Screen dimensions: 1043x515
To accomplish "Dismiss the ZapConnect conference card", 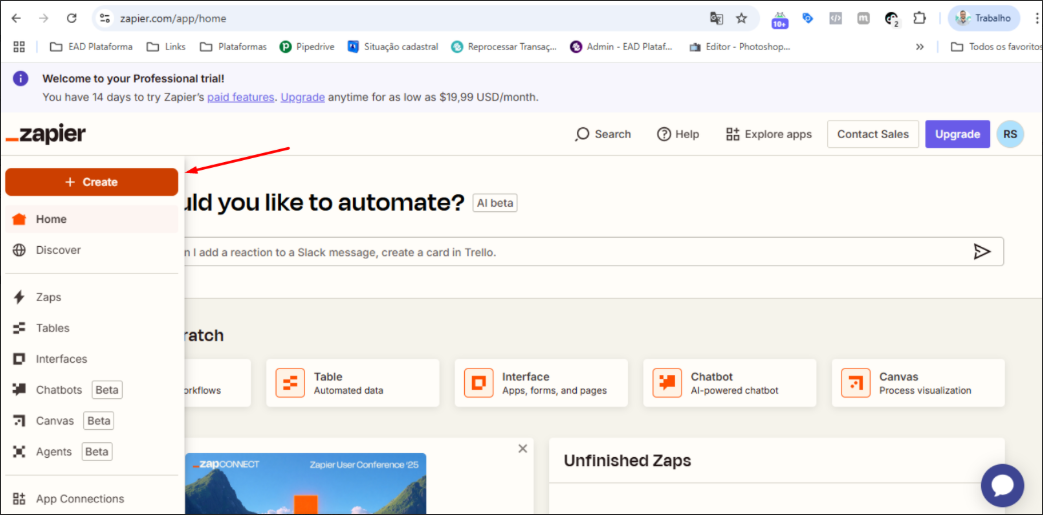I will [x=523, y=448].
